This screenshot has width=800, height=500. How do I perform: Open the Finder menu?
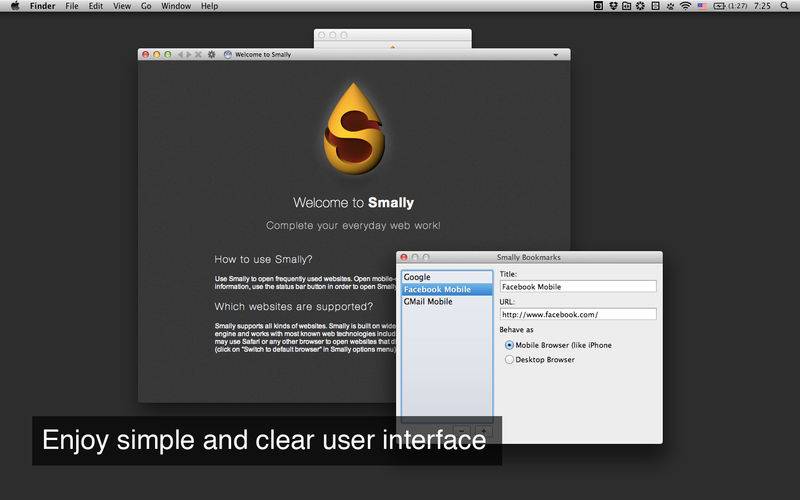click(42, 6)
